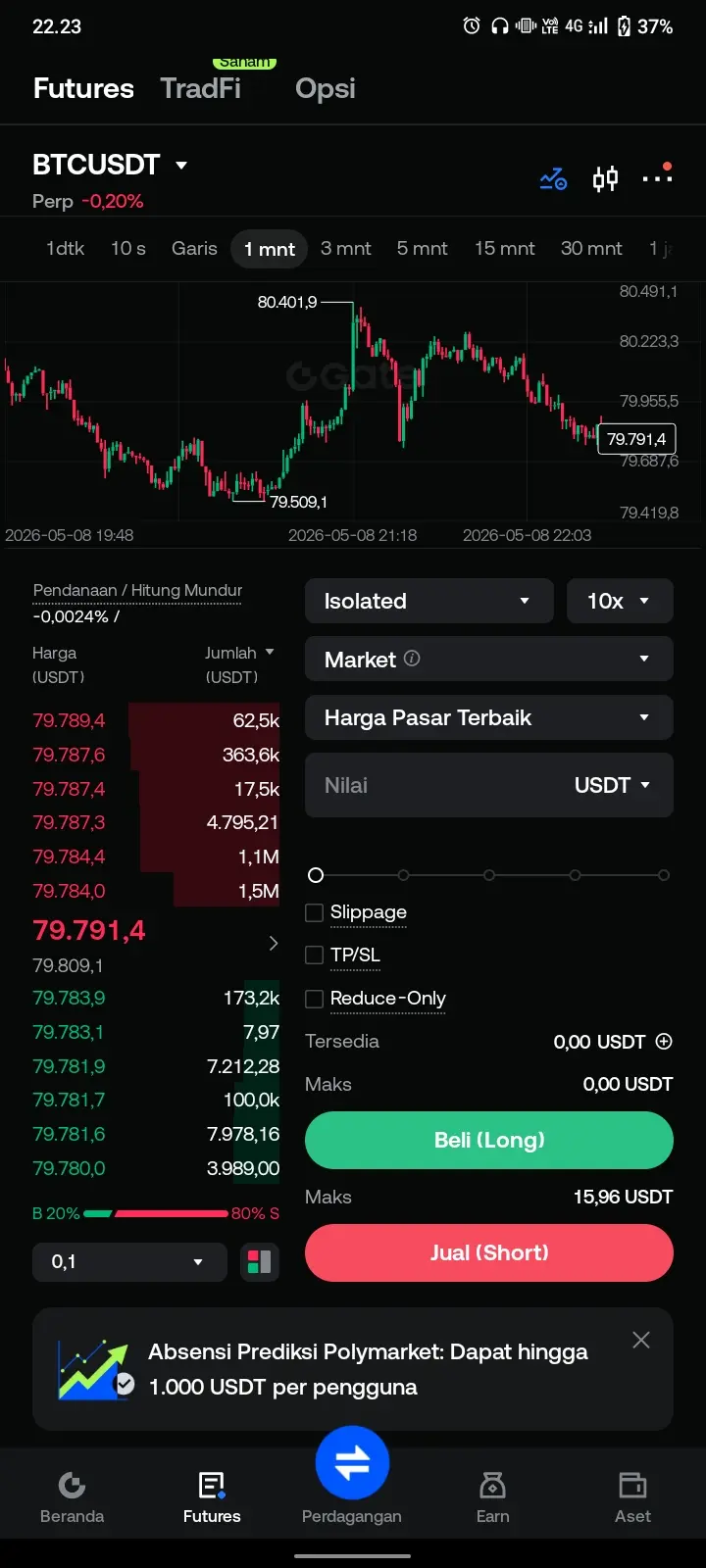Tap the Beli (Long) button
The height and width of the screenshot is (1568, 706).
pos(489,1140)
